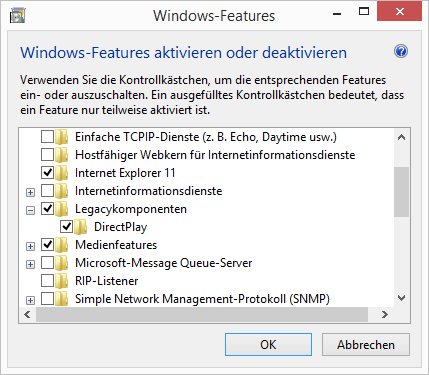Uncheck the DirectPlay checkbox
The height and width of the screenshot is (375, 429).
(66, 227)
